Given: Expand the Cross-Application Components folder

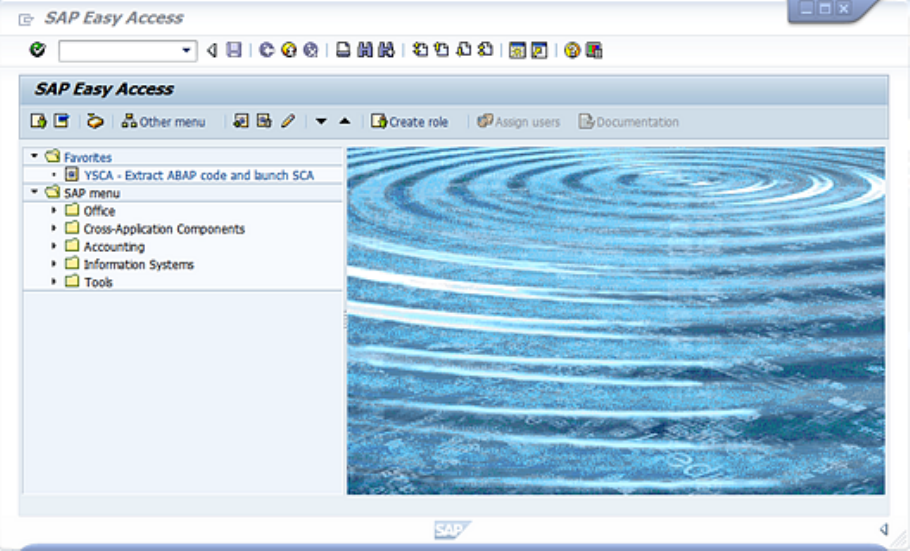Looking at the screenshot, I should (x=53, y=228).
